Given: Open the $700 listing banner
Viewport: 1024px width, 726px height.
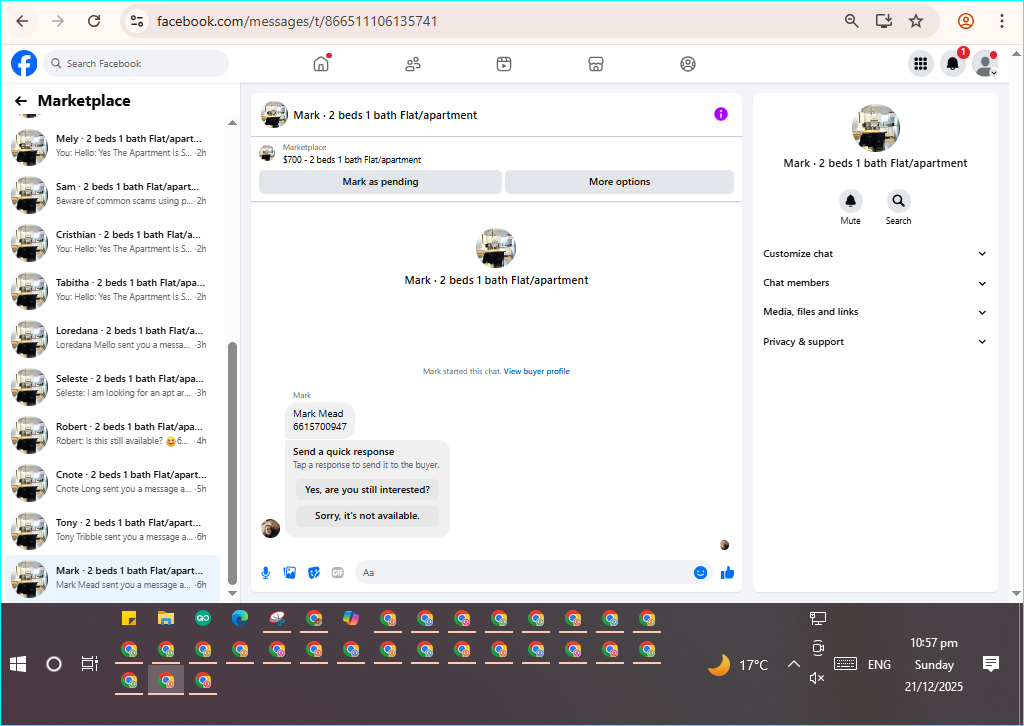Looking at the screenshot, I should (496, 153).
